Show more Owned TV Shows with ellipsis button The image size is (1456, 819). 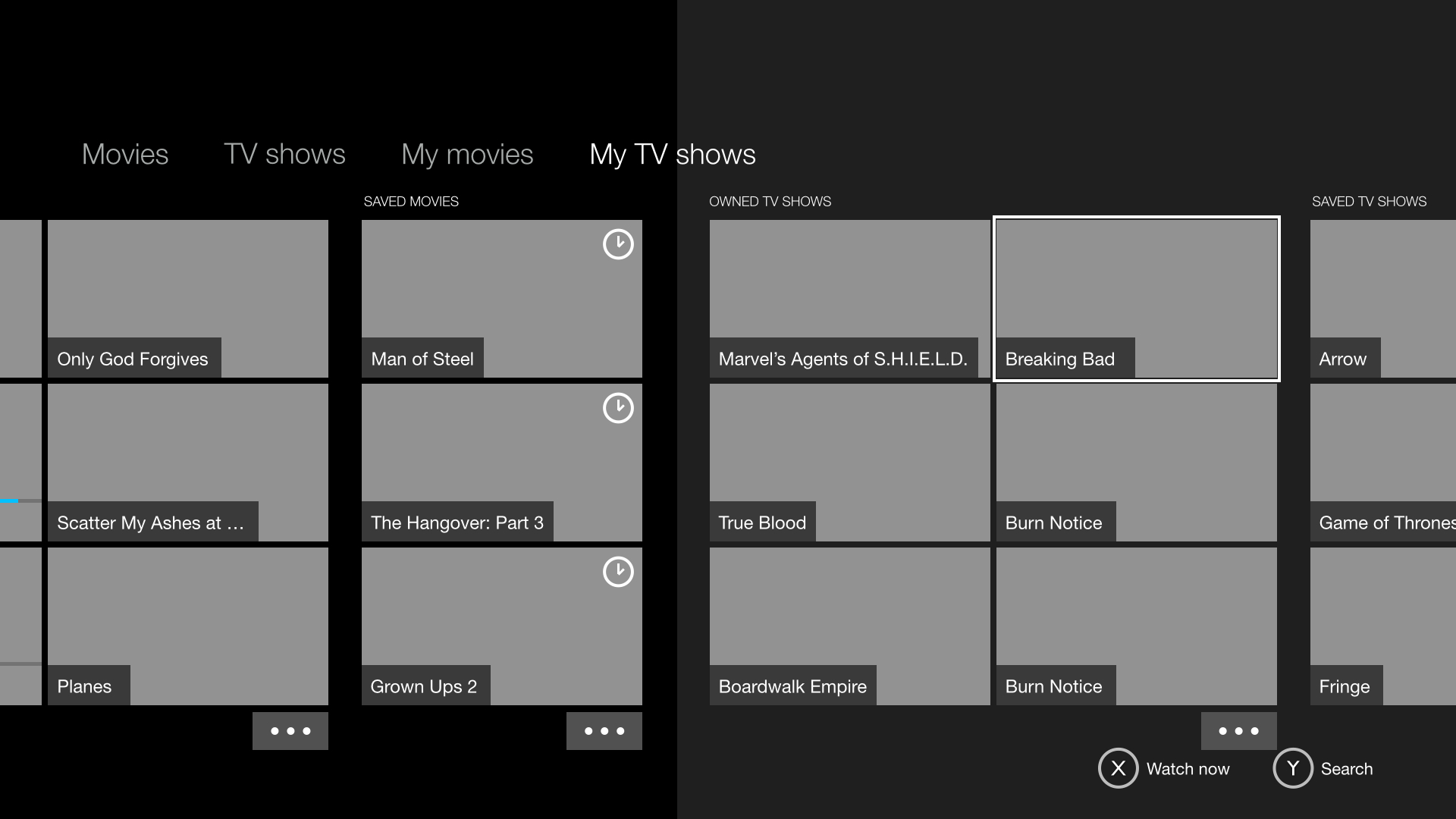pos(1239,731)
